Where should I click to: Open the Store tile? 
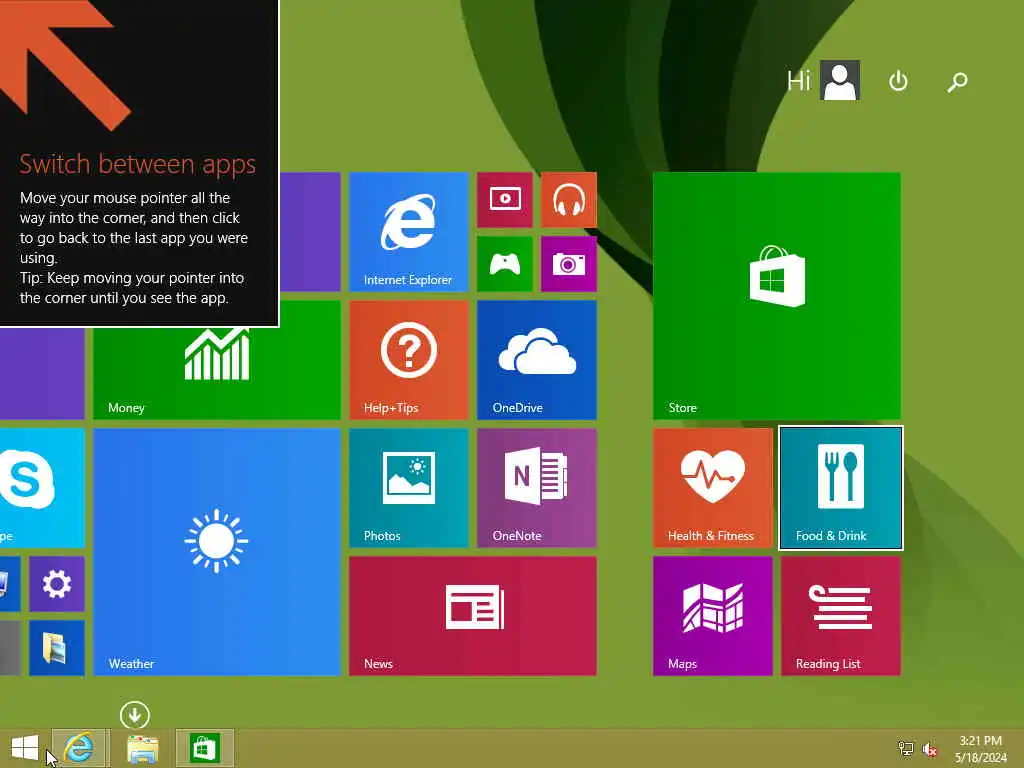pyautogui.click(x=777, y=296)
